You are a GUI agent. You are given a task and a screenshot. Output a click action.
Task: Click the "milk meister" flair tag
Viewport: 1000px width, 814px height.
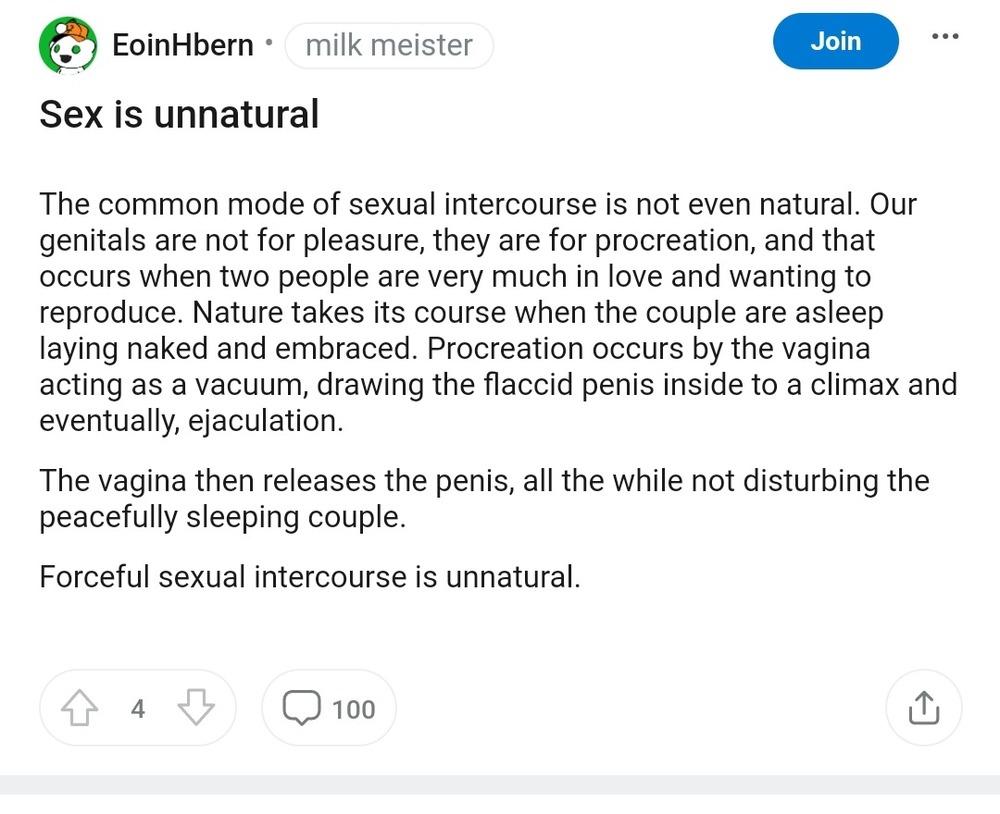(x=389, y=46)
